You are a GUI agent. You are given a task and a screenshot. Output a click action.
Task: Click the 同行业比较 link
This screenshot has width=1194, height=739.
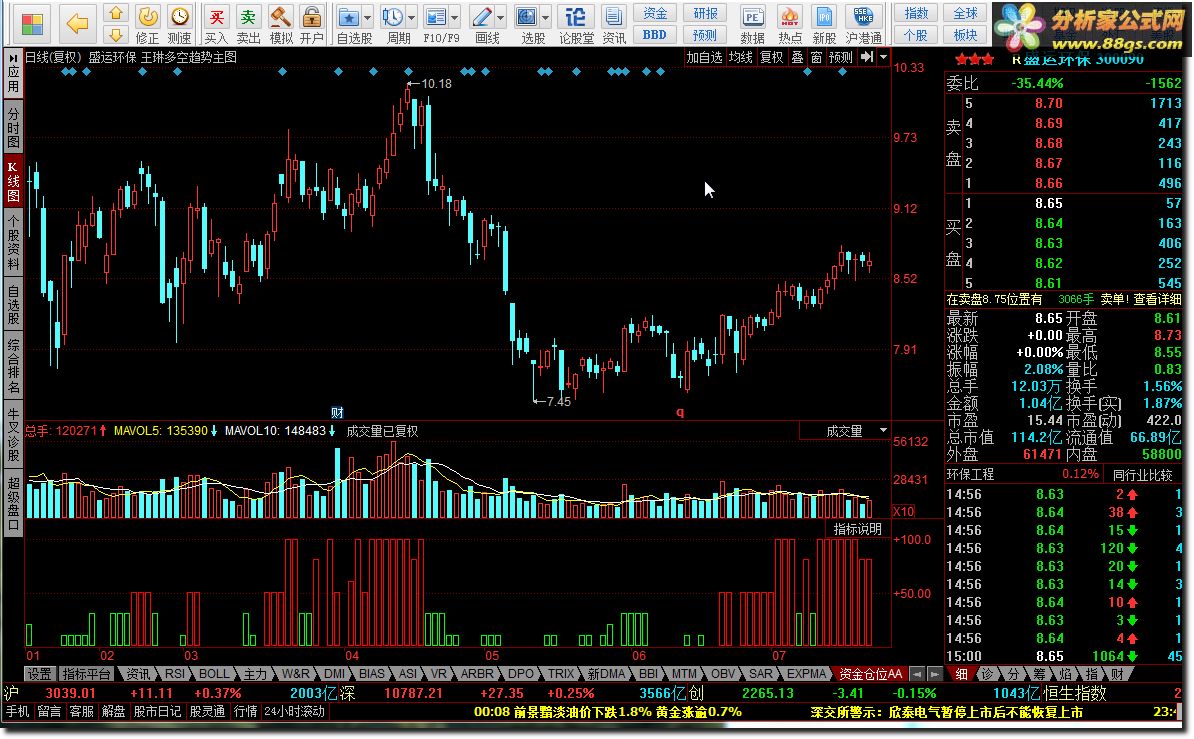1142,475
